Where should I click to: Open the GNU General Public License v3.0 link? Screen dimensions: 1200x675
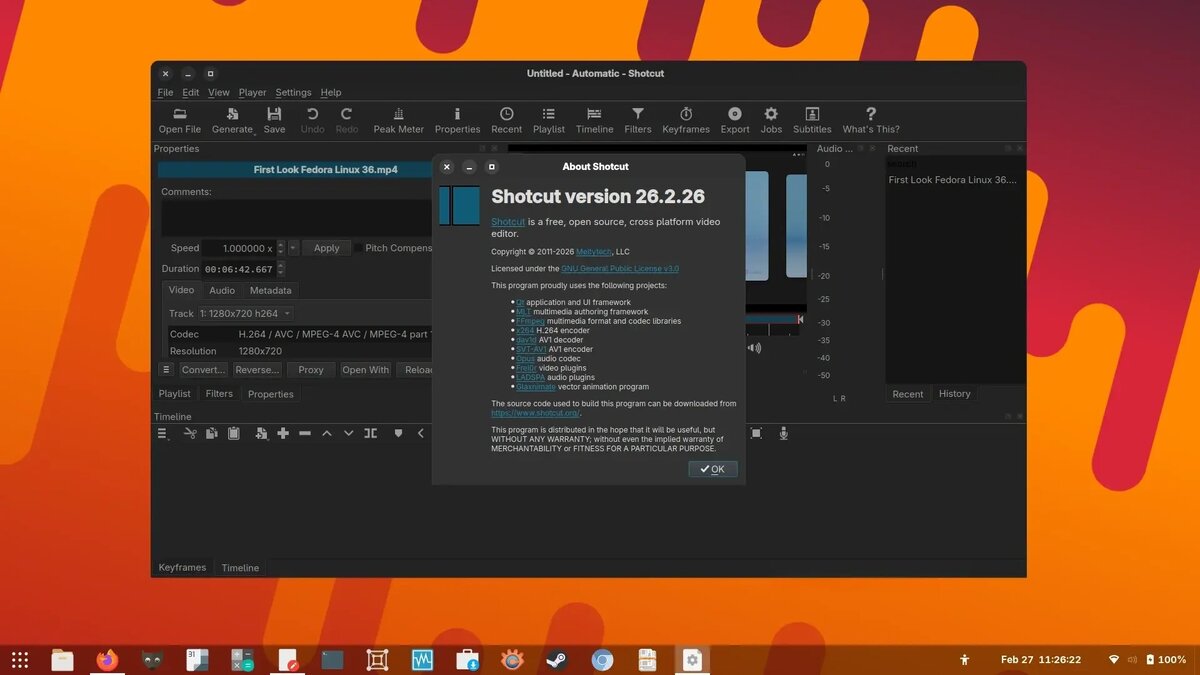coord(620,268)
